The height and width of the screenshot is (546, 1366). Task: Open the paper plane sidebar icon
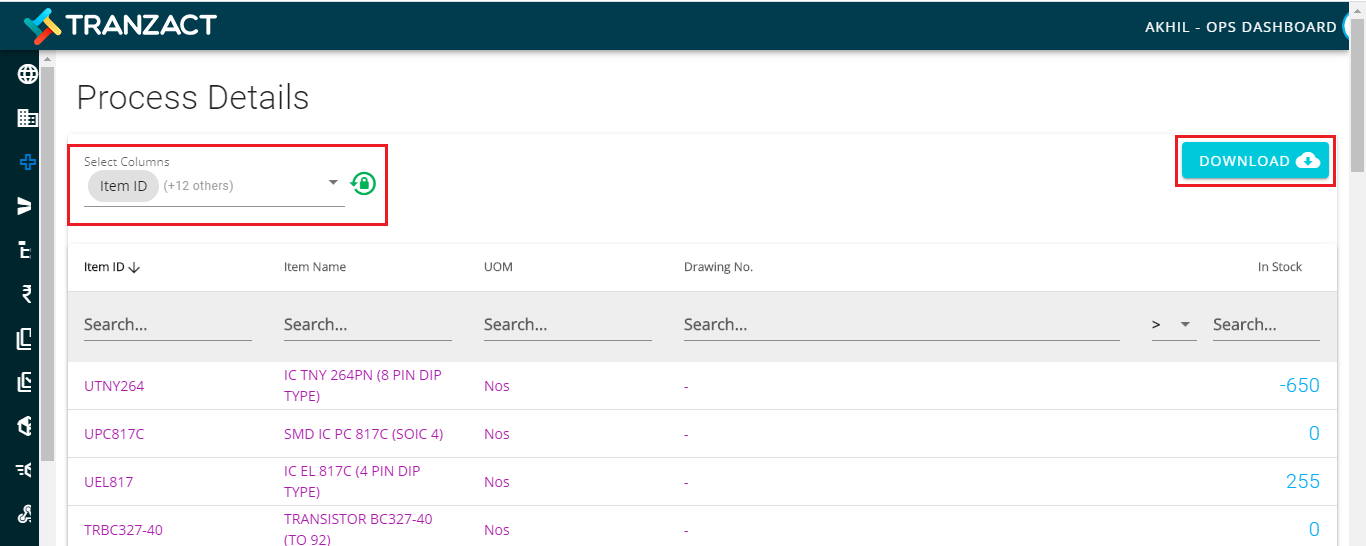(x=27, y=206)
